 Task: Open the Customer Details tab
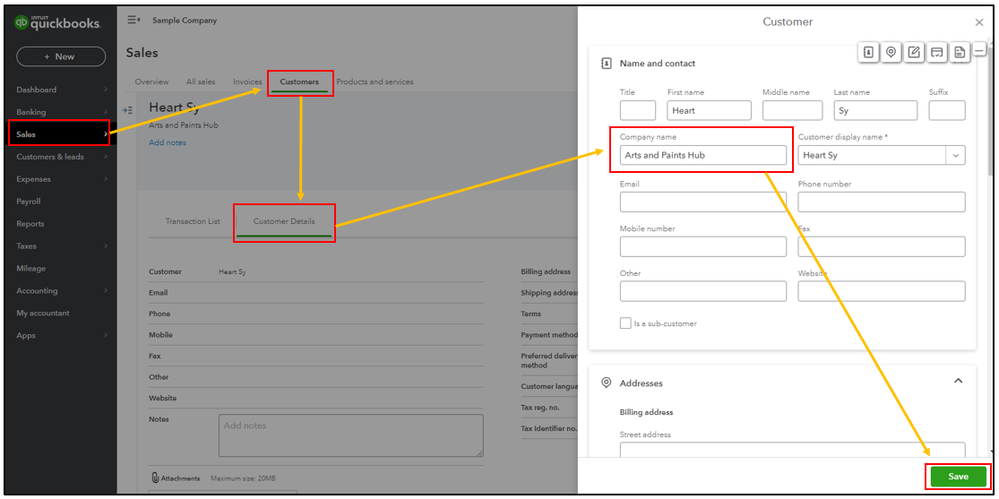tap(284, 221)
